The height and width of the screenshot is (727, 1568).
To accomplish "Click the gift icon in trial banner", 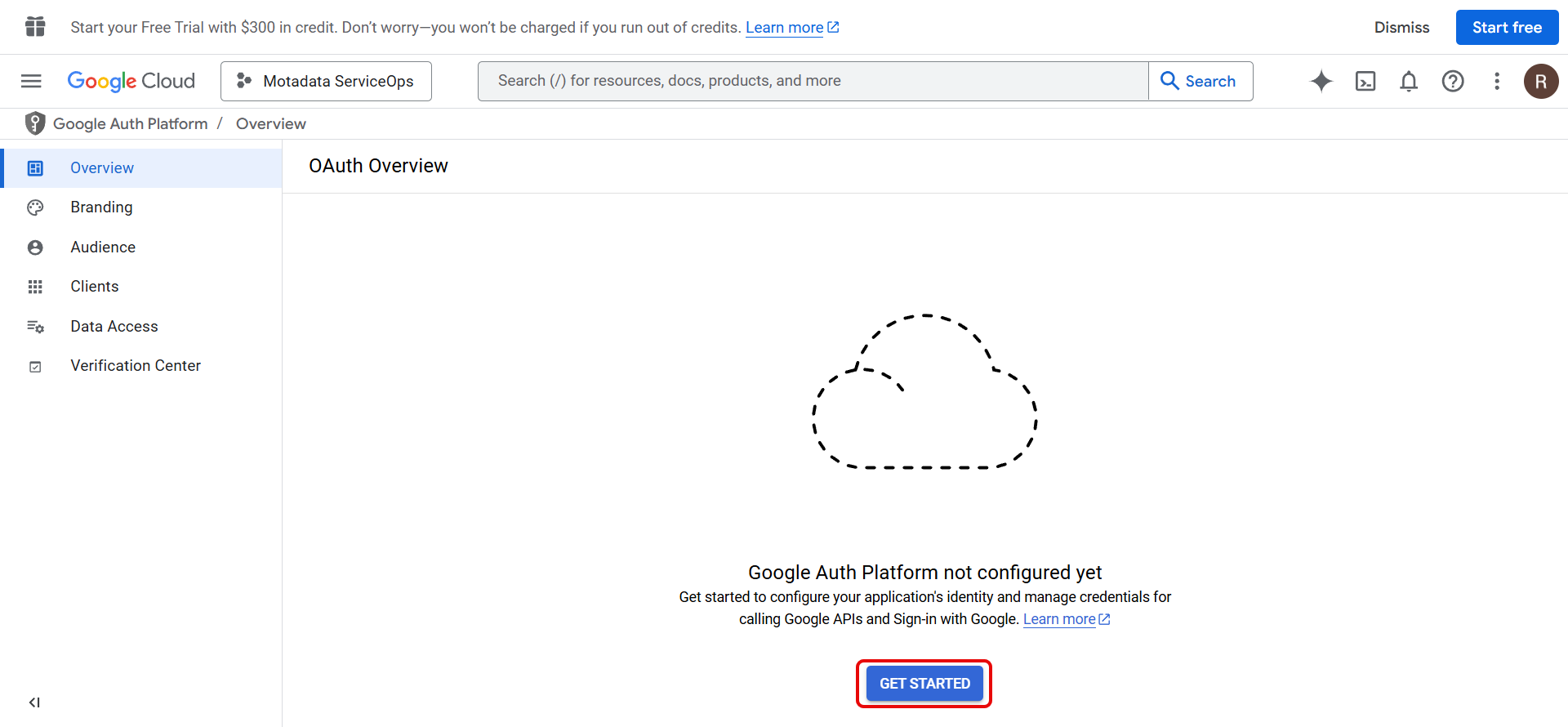I will (x=35, y=27).
